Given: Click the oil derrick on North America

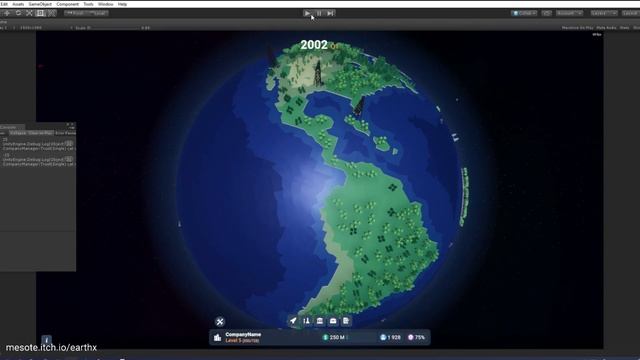Looking at the screenshot, I should coord(318,73).
